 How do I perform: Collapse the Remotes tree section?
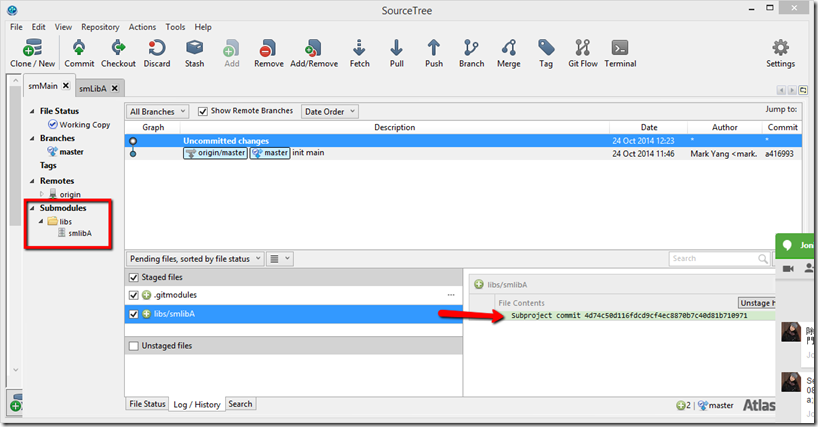click(32, 181)
